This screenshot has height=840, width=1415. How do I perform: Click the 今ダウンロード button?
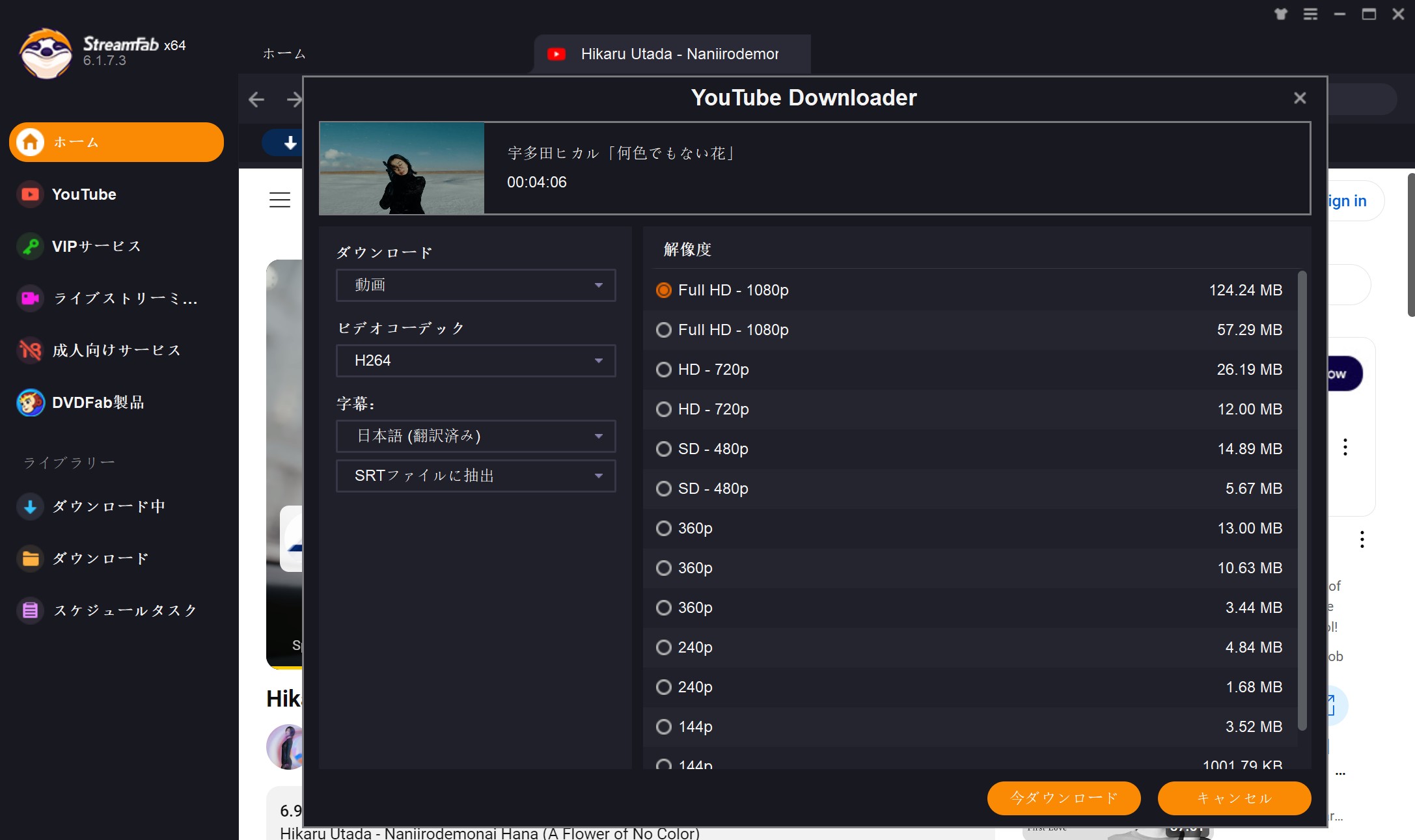click(1063, 798)
